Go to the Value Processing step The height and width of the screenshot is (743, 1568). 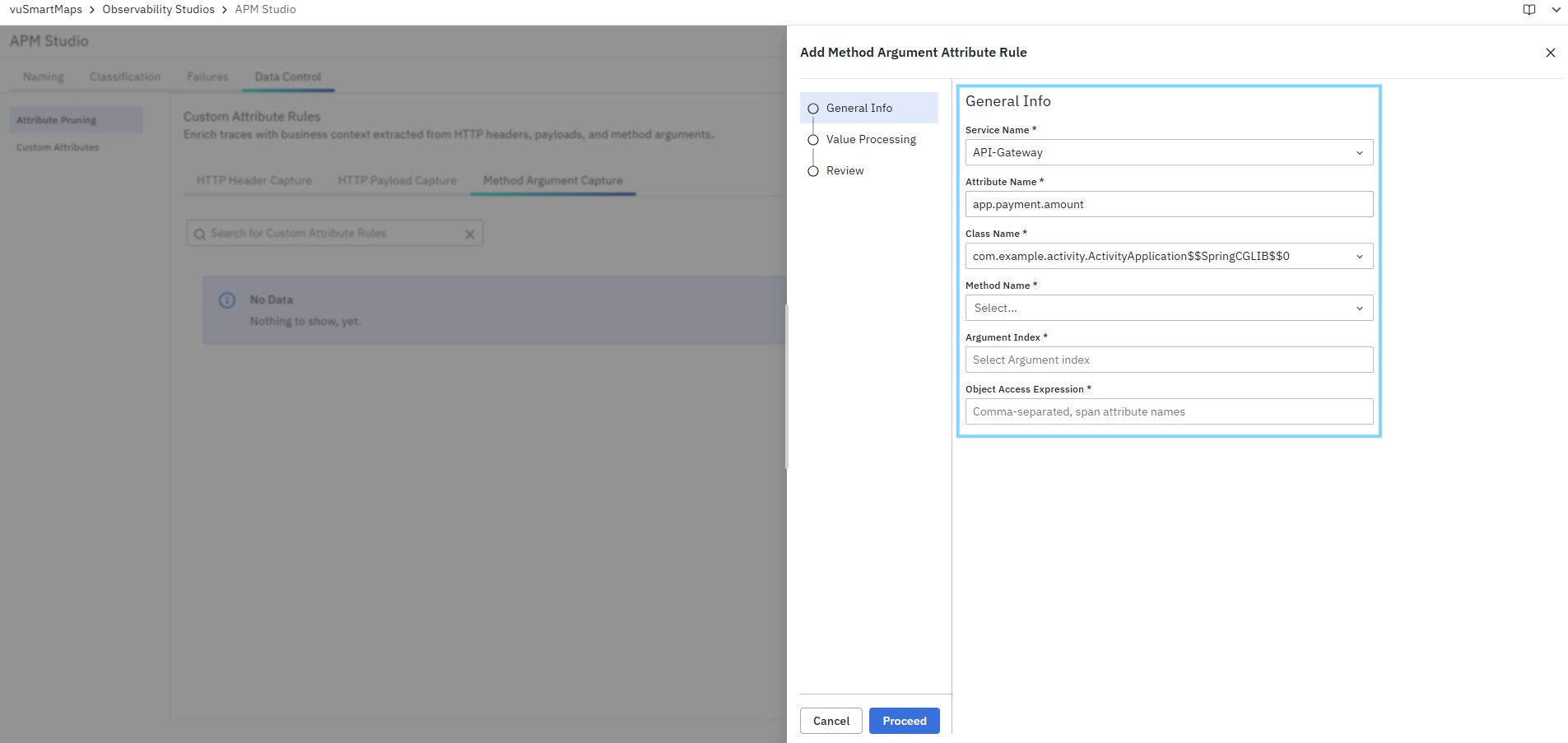871,139
